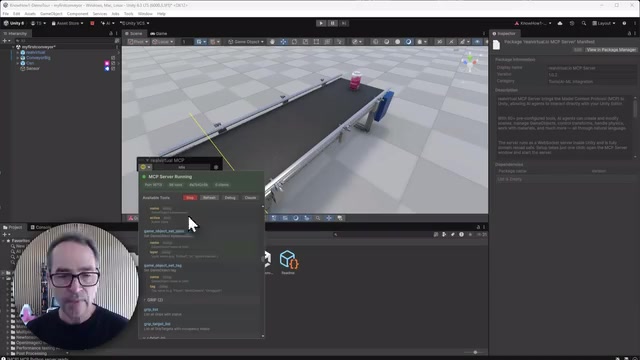Open the Readme asset thumbnail
Screen dimensions: 640x360
pyautogui.click(x=289, y=262)
